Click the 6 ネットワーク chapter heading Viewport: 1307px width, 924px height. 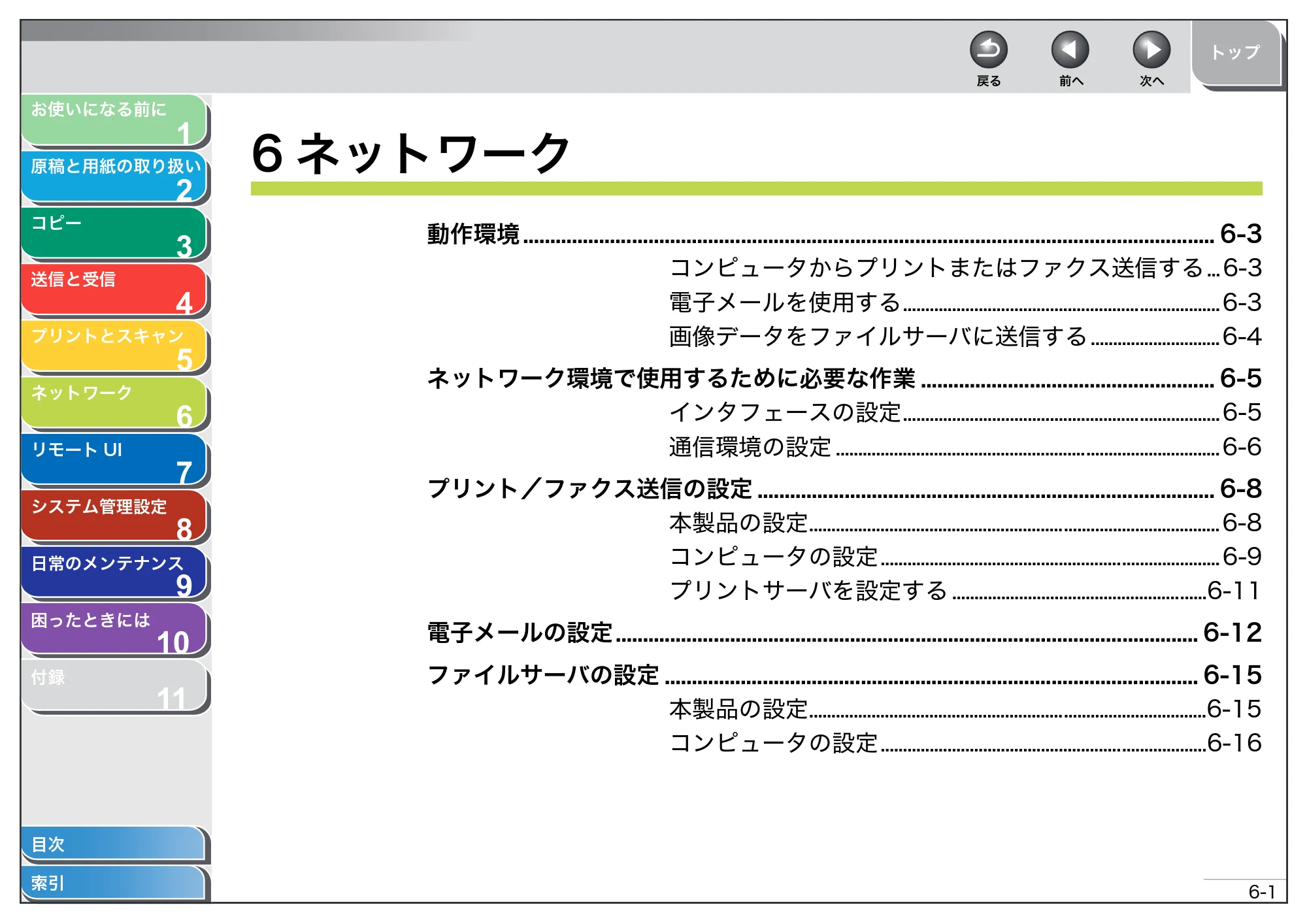tap(411, 154)
